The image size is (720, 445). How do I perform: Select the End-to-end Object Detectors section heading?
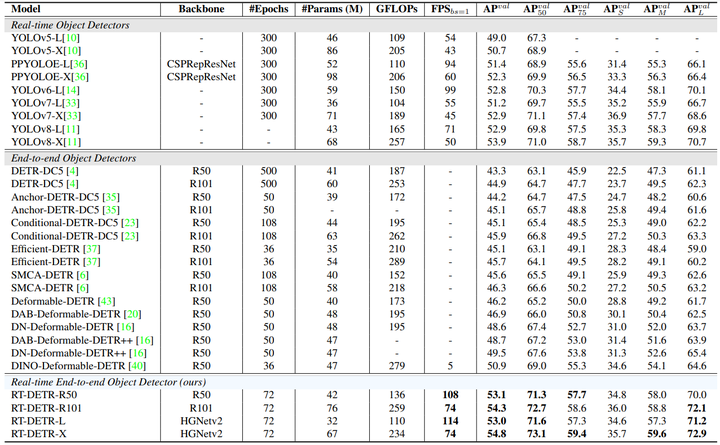coord(73,158)
